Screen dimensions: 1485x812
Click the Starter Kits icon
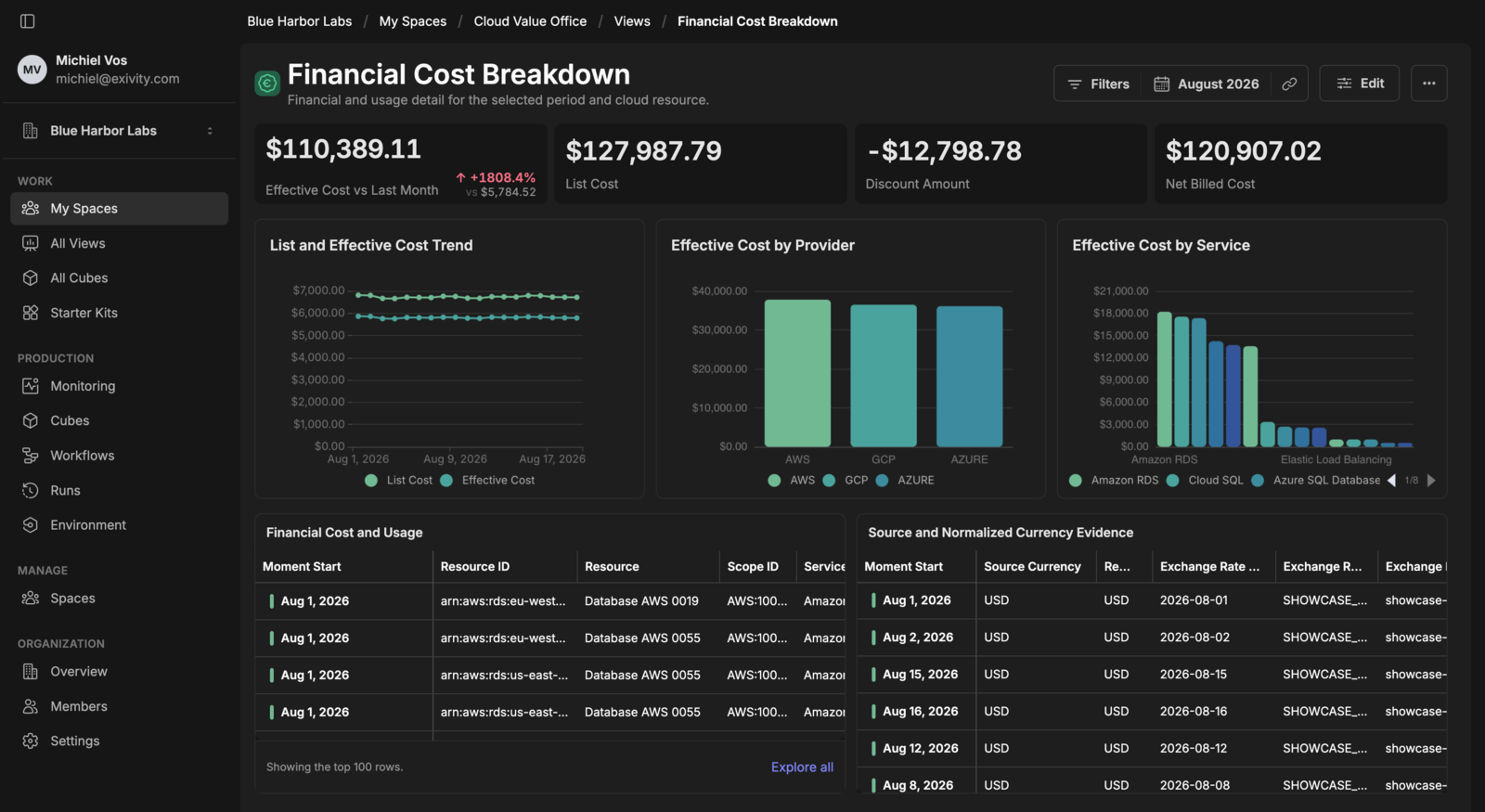pyautogui.click(x=31, y=313)
